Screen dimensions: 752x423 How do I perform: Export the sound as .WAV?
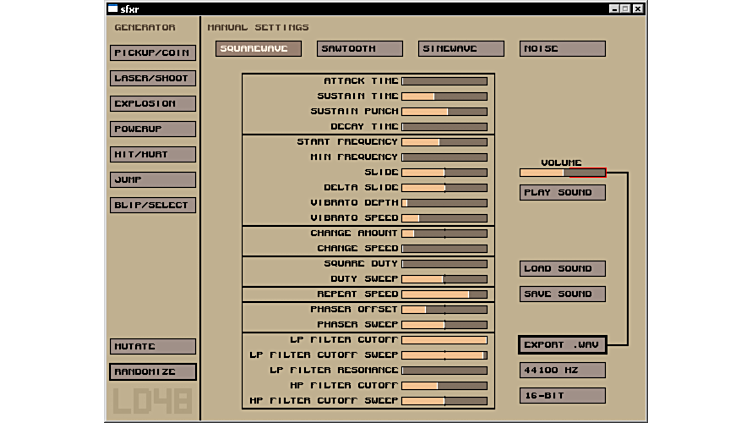(562, 345)
